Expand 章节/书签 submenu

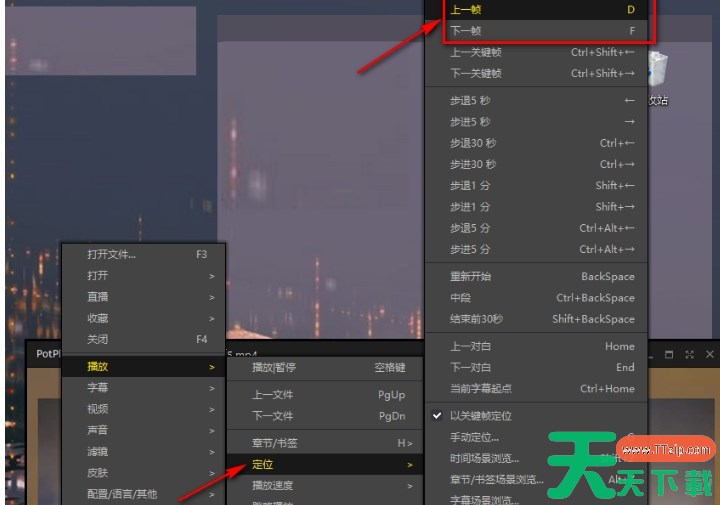coord(325,443)
